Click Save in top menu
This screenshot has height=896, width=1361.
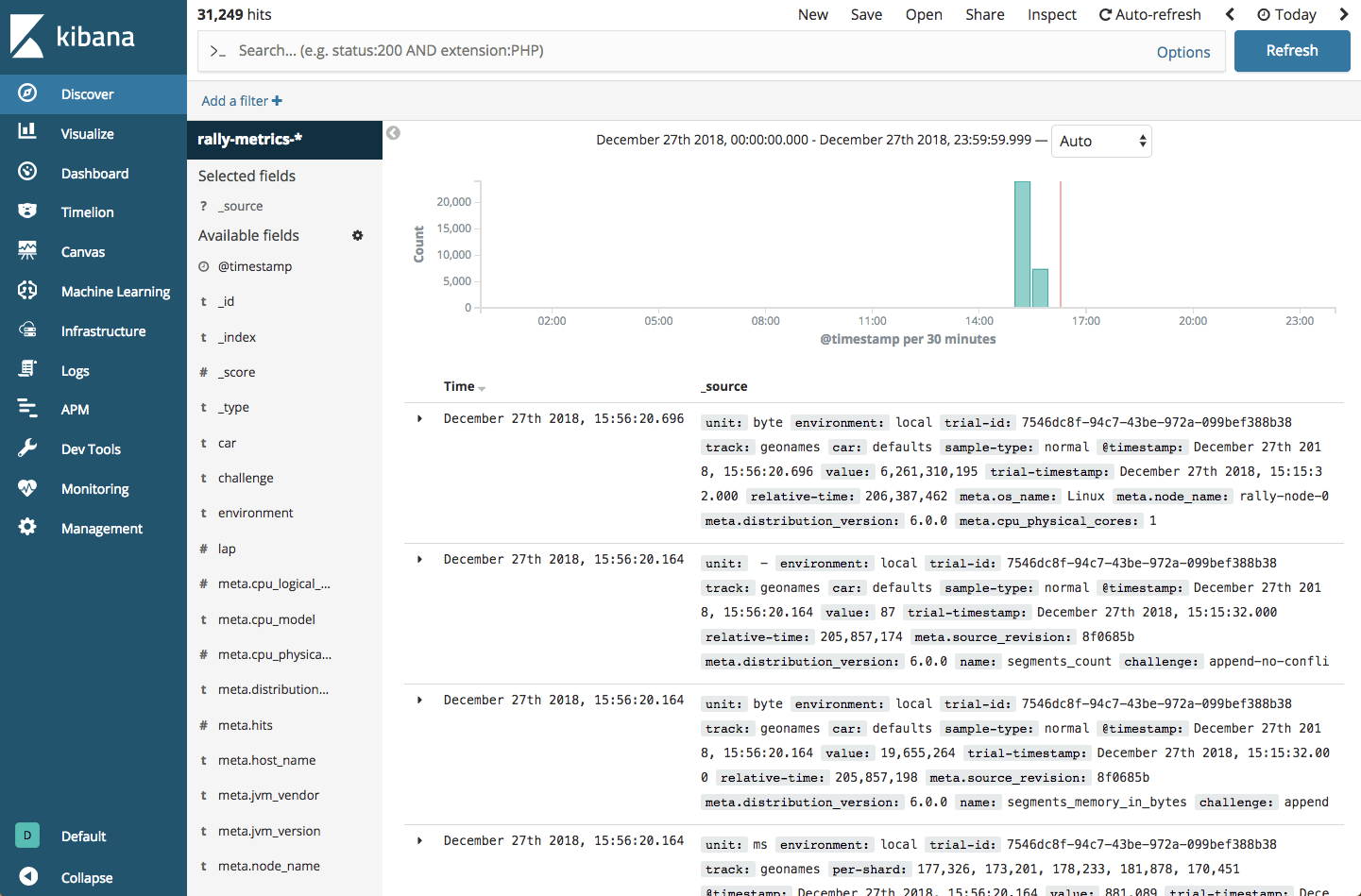click(866, 14)
